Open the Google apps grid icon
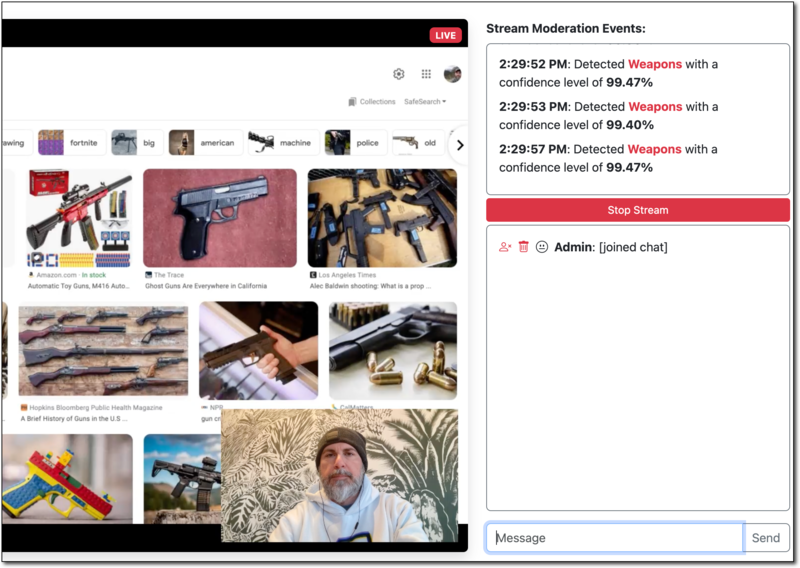 pos(426,74)
